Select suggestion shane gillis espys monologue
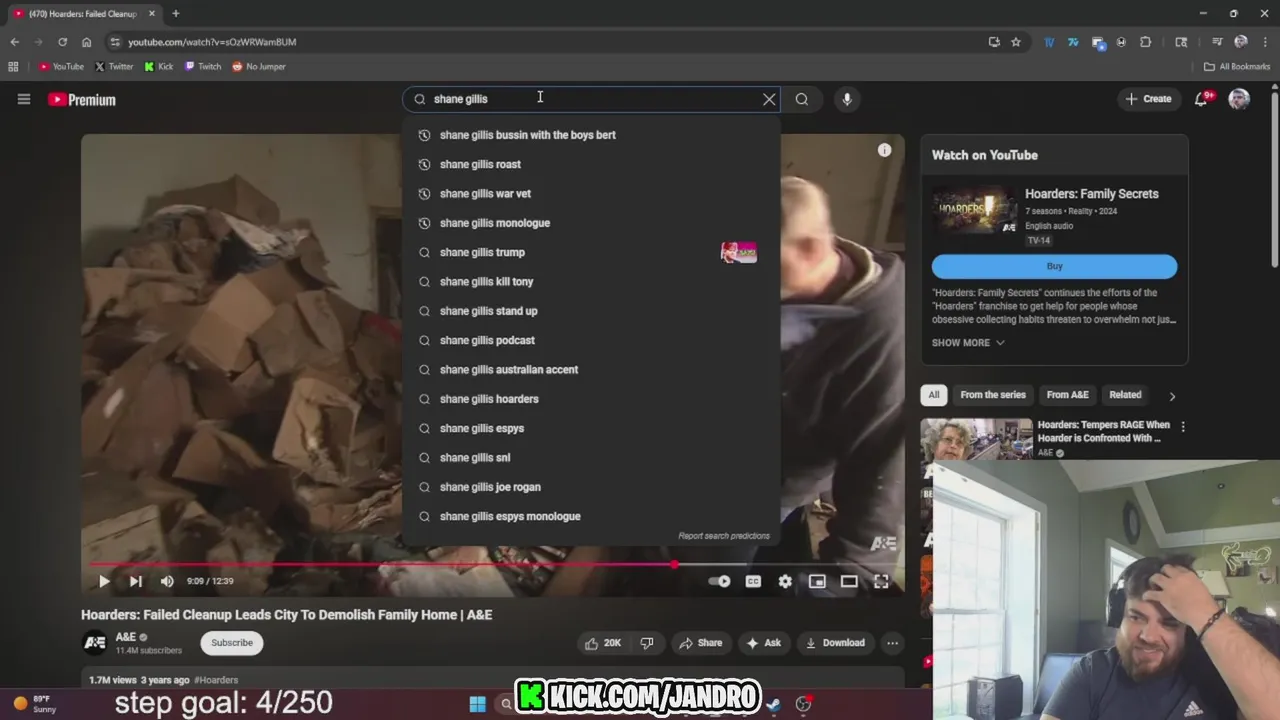The width and height of the screenshot is (1280, 720). click(x=591, y=516)
